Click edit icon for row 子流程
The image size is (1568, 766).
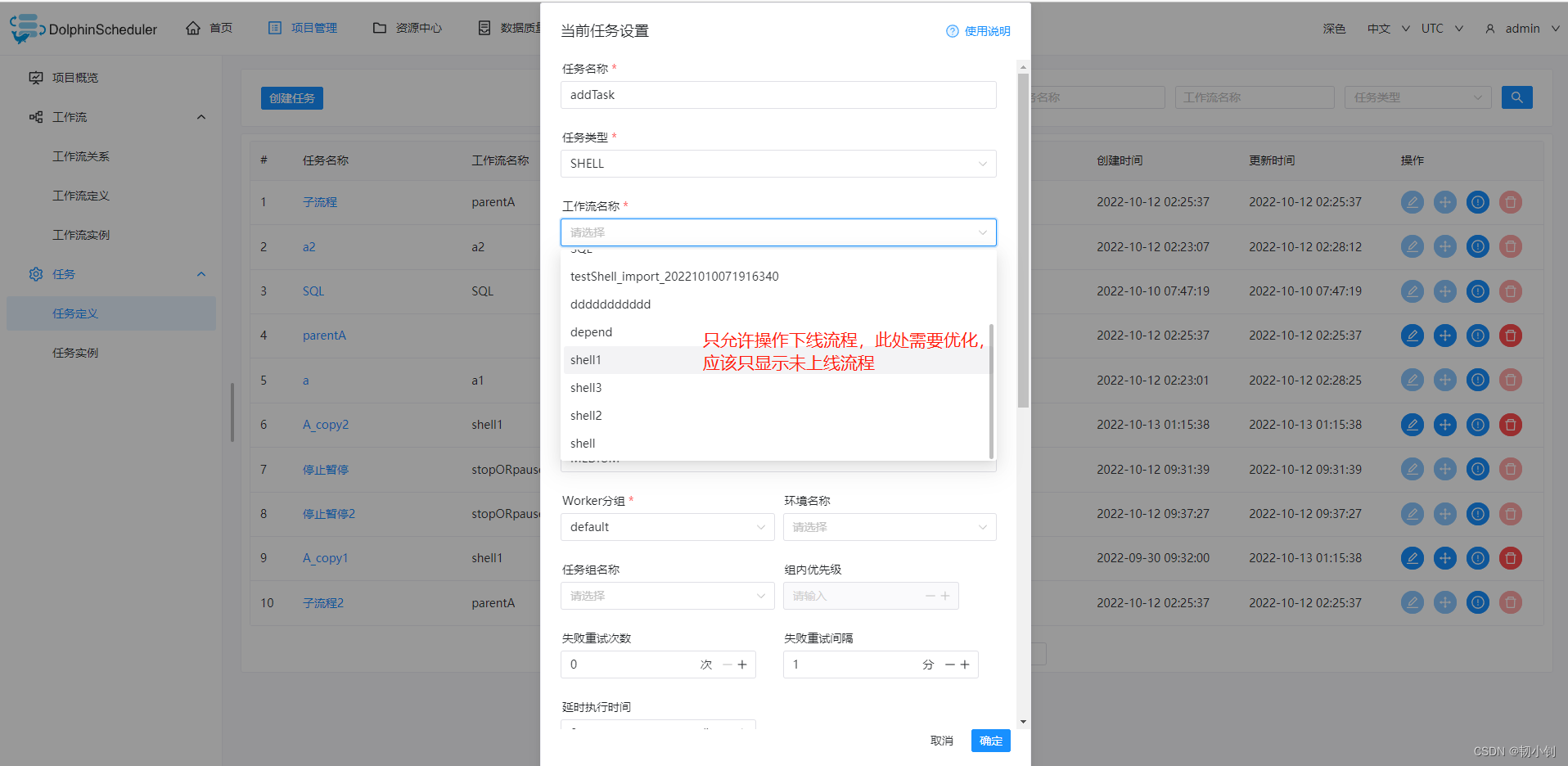(x=1412, y=202)
